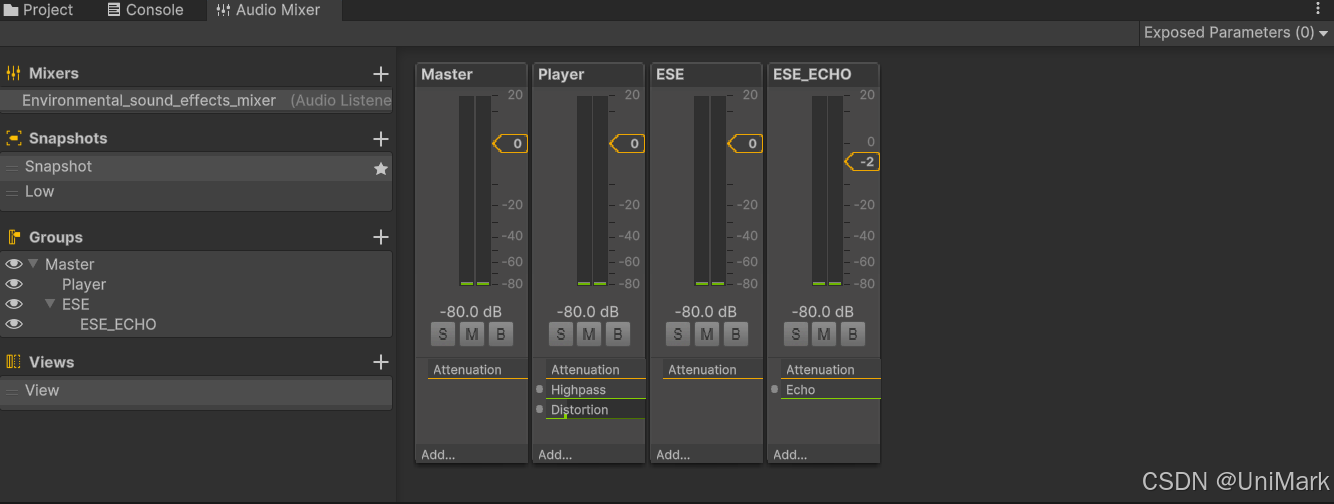
Task: Toggle the Echo effect bypass dot
Action: (x=775, y=390)
